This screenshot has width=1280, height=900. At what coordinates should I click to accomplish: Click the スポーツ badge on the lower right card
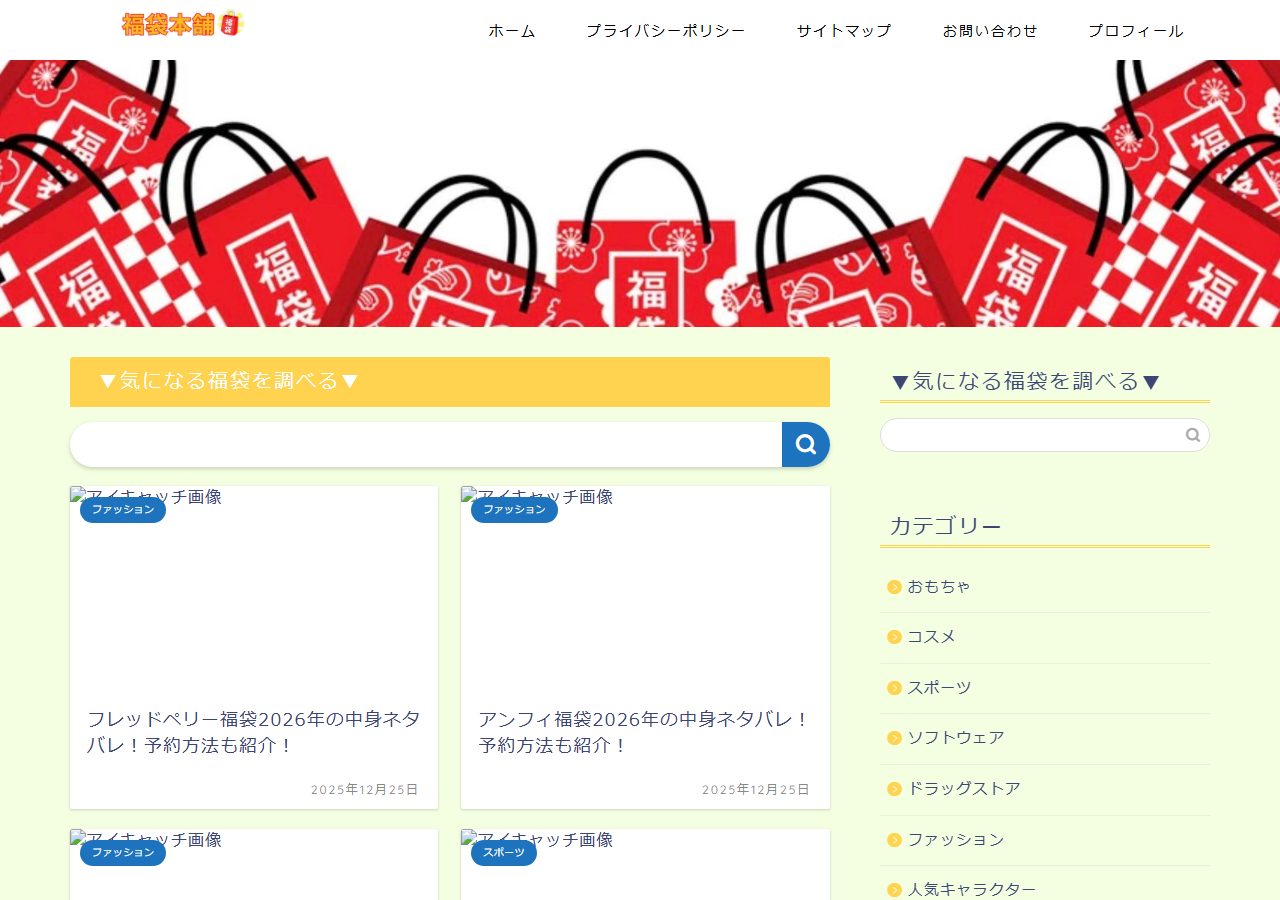point(504,852)
